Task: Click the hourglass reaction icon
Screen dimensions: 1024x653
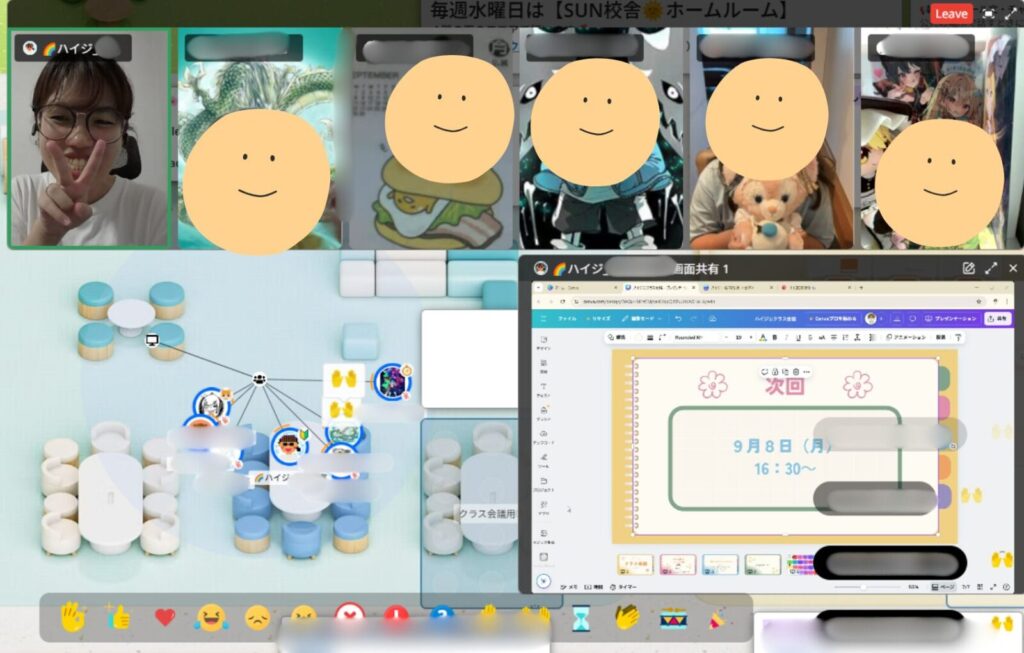Action: pyautogui.click(x=581, y=619)
